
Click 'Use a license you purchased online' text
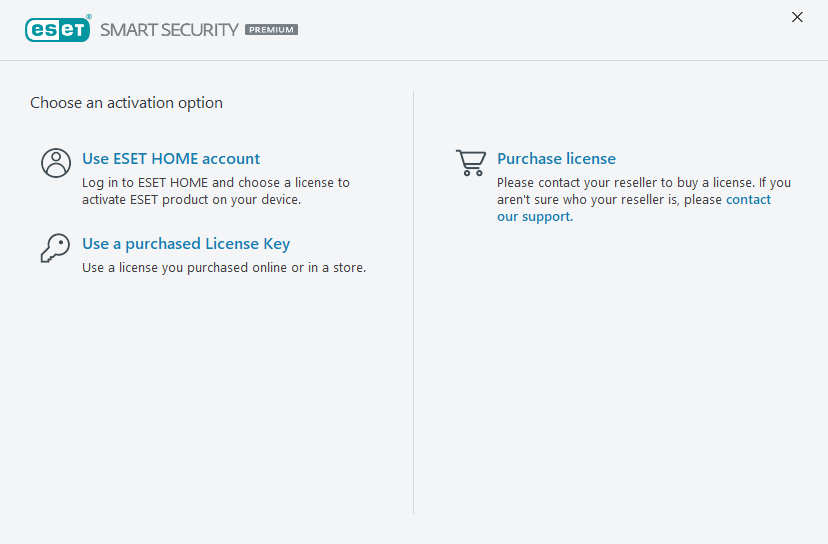224,268
